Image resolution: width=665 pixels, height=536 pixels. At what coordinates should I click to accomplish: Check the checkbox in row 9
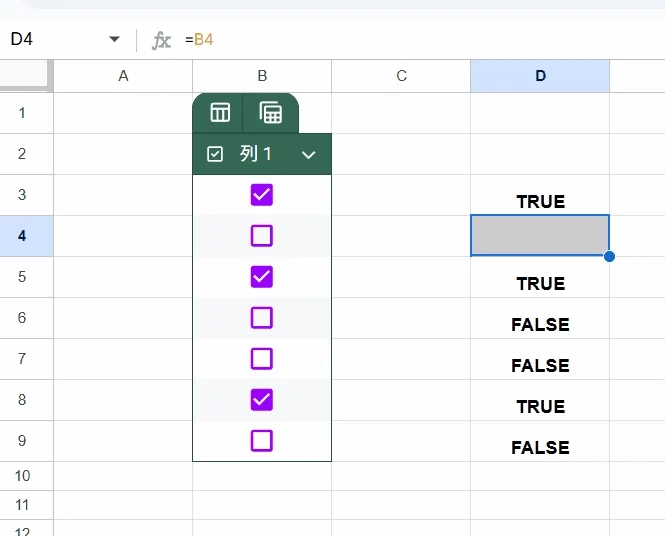pyautogui.click(x=262, y=441)
